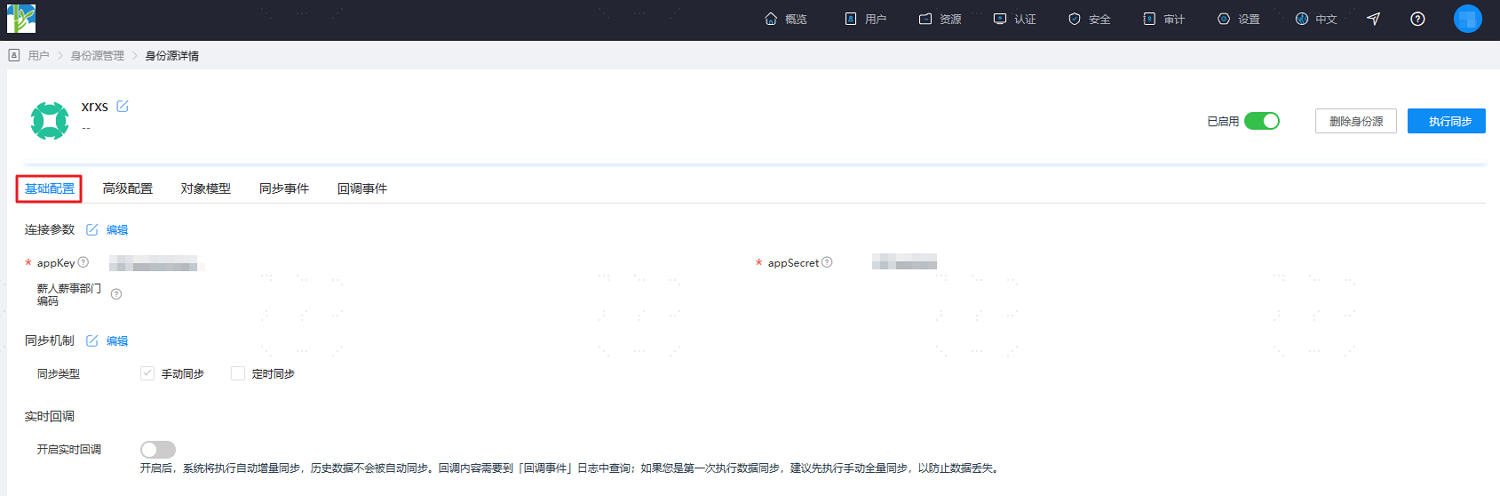Click 编辑 link next to 同步机制
1500x496 pixels.
117,341
